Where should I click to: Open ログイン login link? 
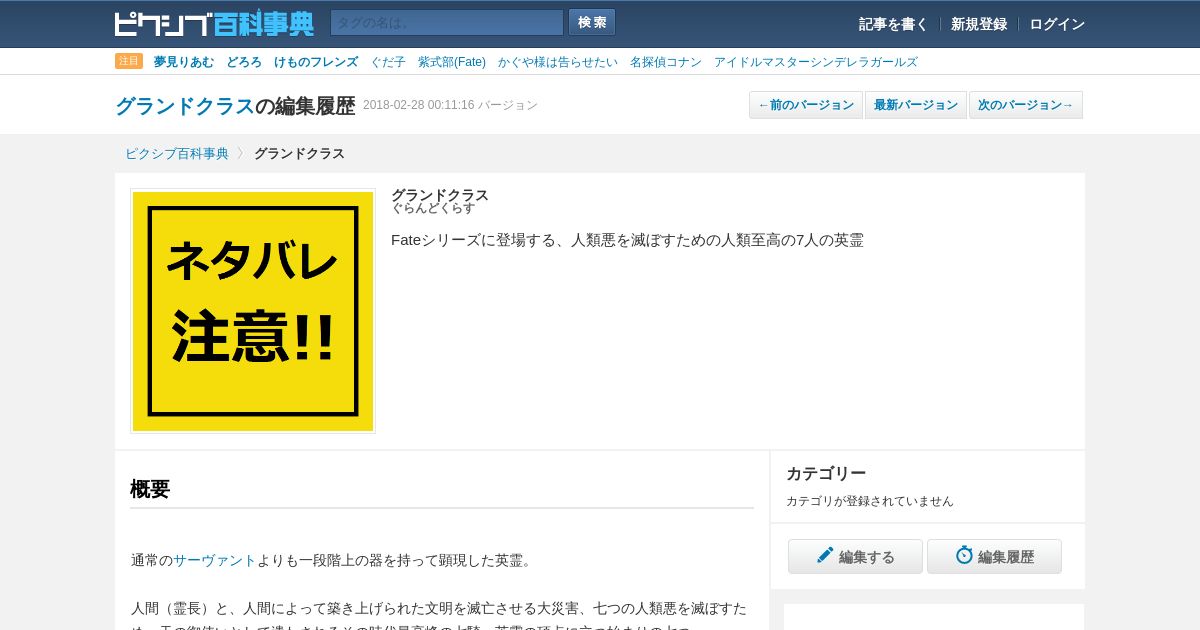pyautogui.click(x=1057, y=24)
